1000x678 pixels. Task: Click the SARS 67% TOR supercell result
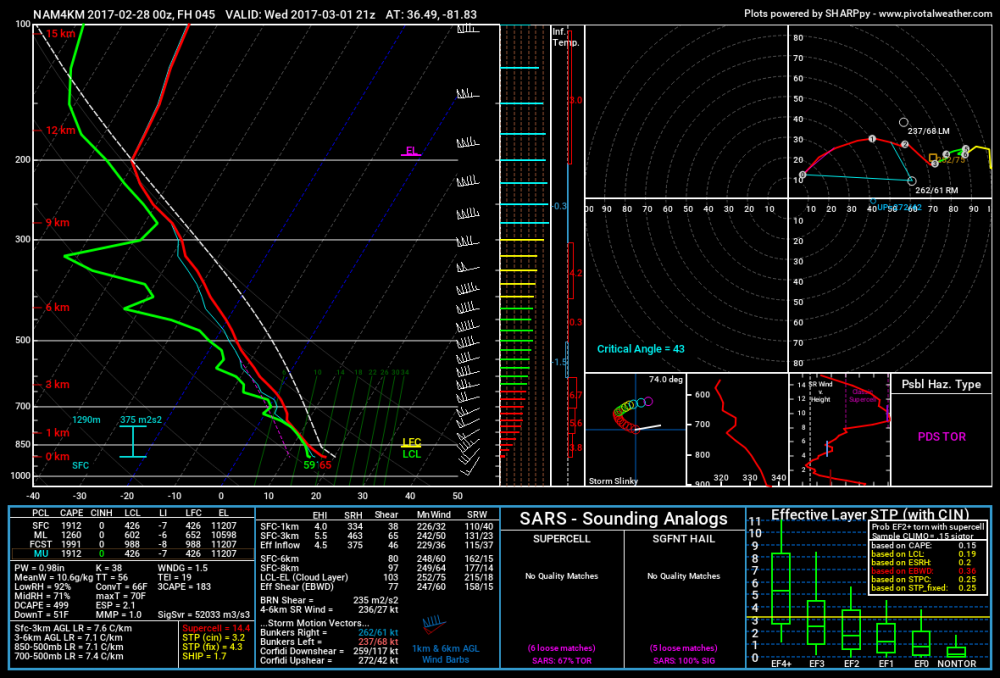click(x=561, y=661)
